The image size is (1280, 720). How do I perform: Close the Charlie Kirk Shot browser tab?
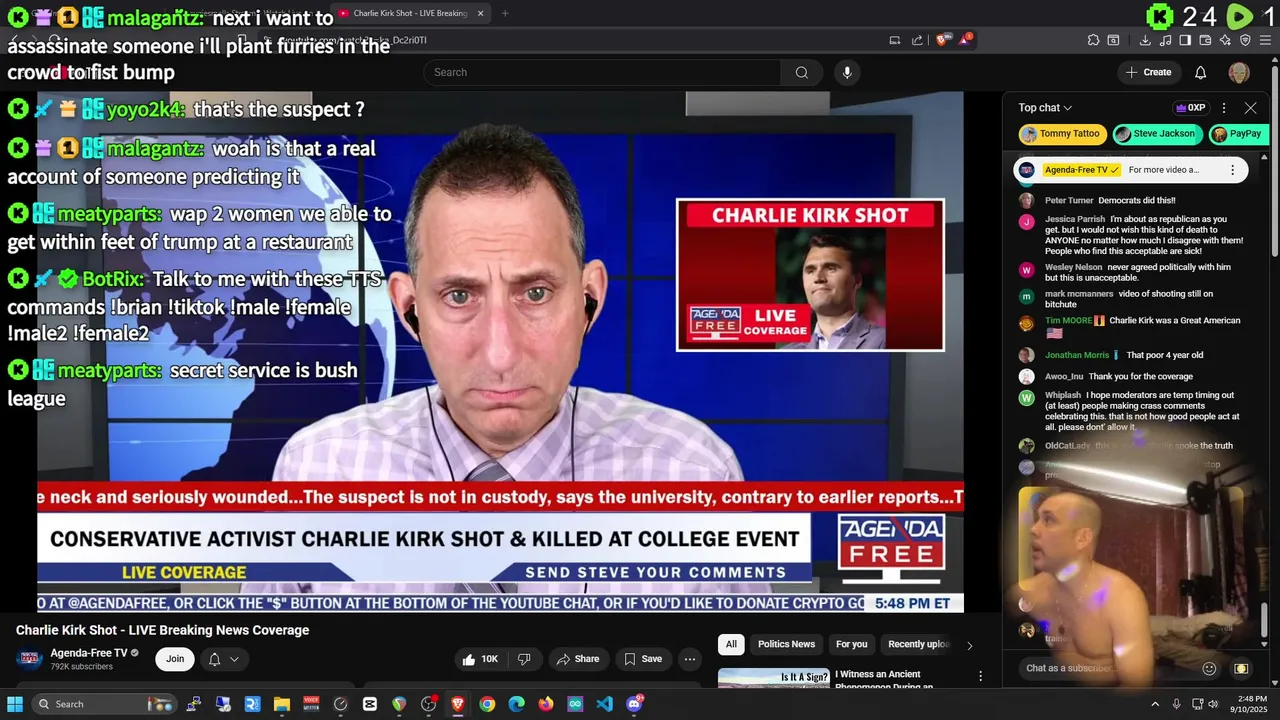tap(480, 13)
